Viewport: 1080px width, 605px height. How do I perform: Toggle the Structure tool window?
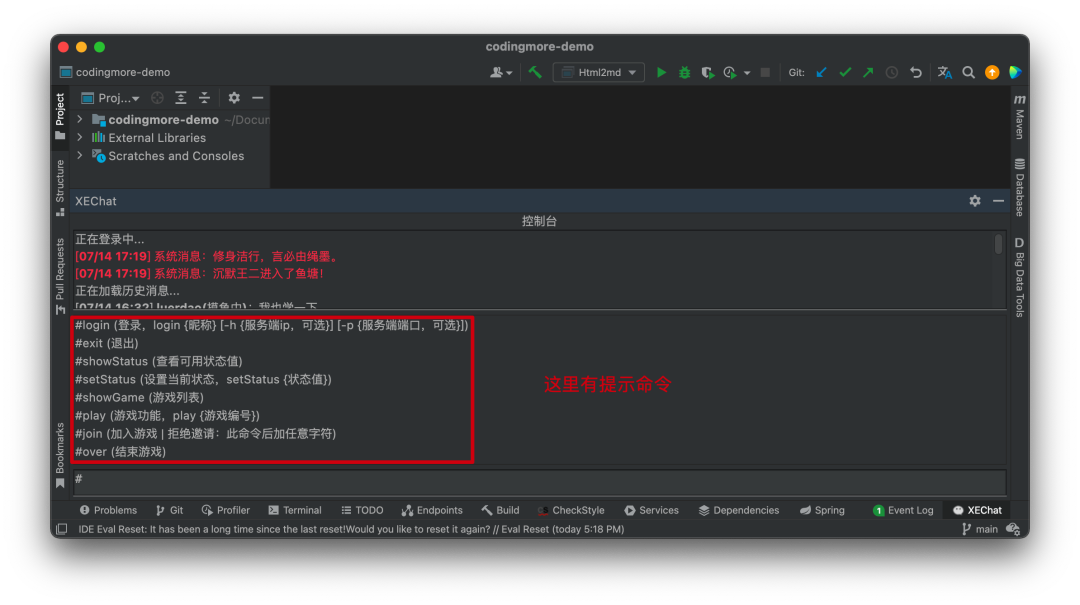tap(59, 183)
